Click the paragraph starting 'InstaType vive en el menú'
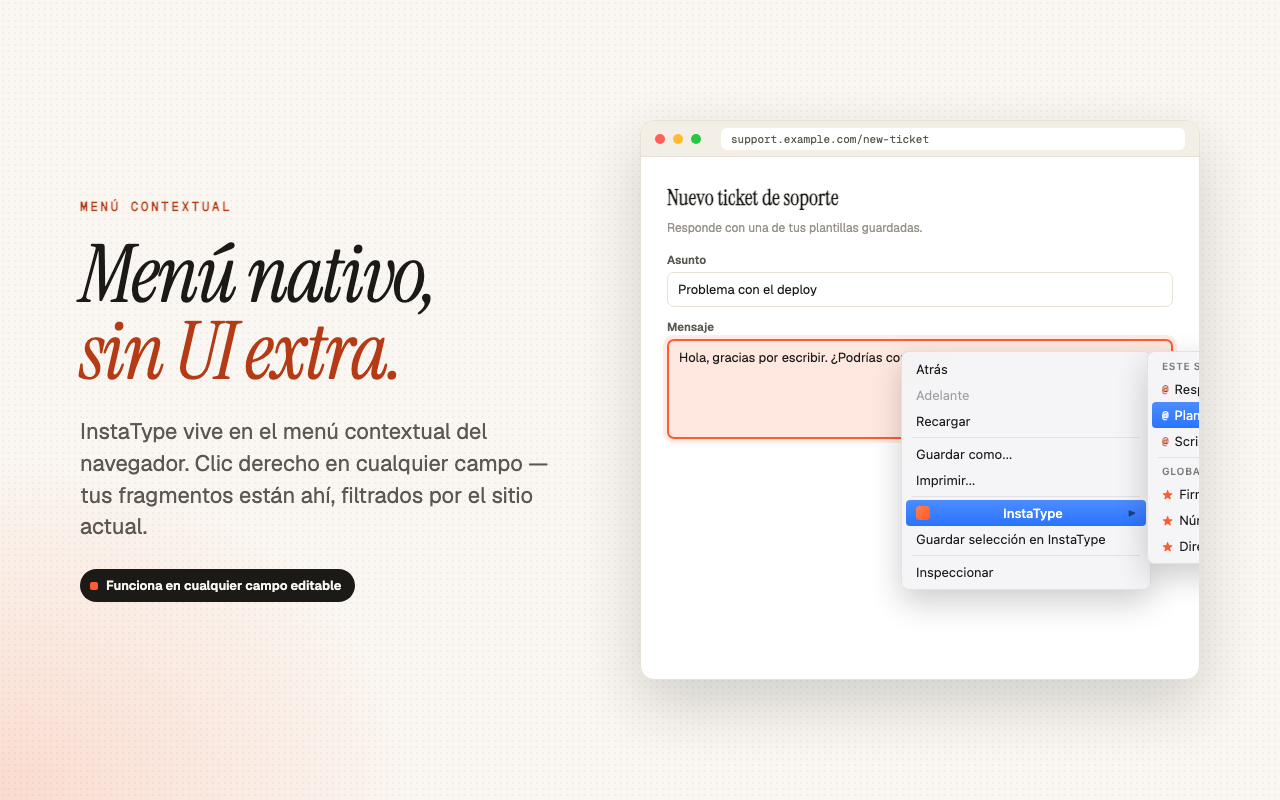Viewport: 1280px width, 800px height. click(x=314, y=478)
